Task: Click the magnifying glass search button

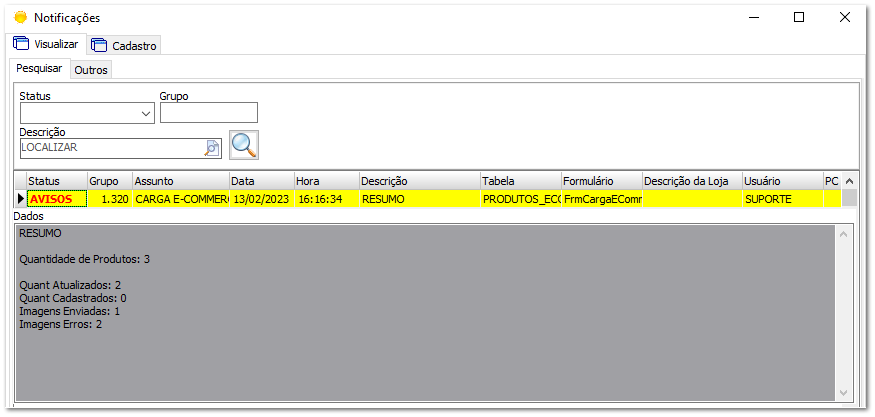Action: click(x=244, y=145)
